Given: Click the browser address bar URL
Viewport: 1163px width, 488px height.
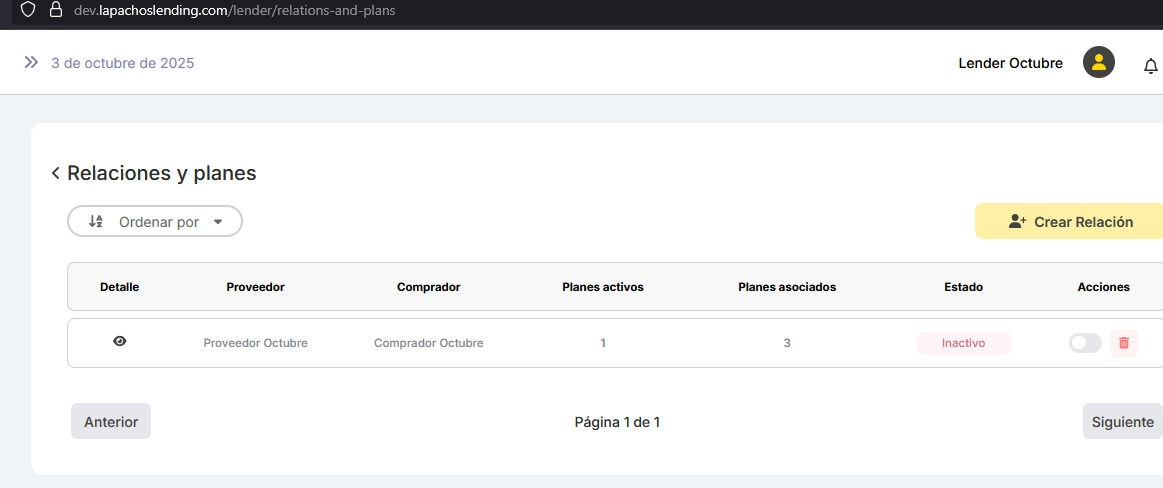Looking at the screenshot, I should coord(235,11).
